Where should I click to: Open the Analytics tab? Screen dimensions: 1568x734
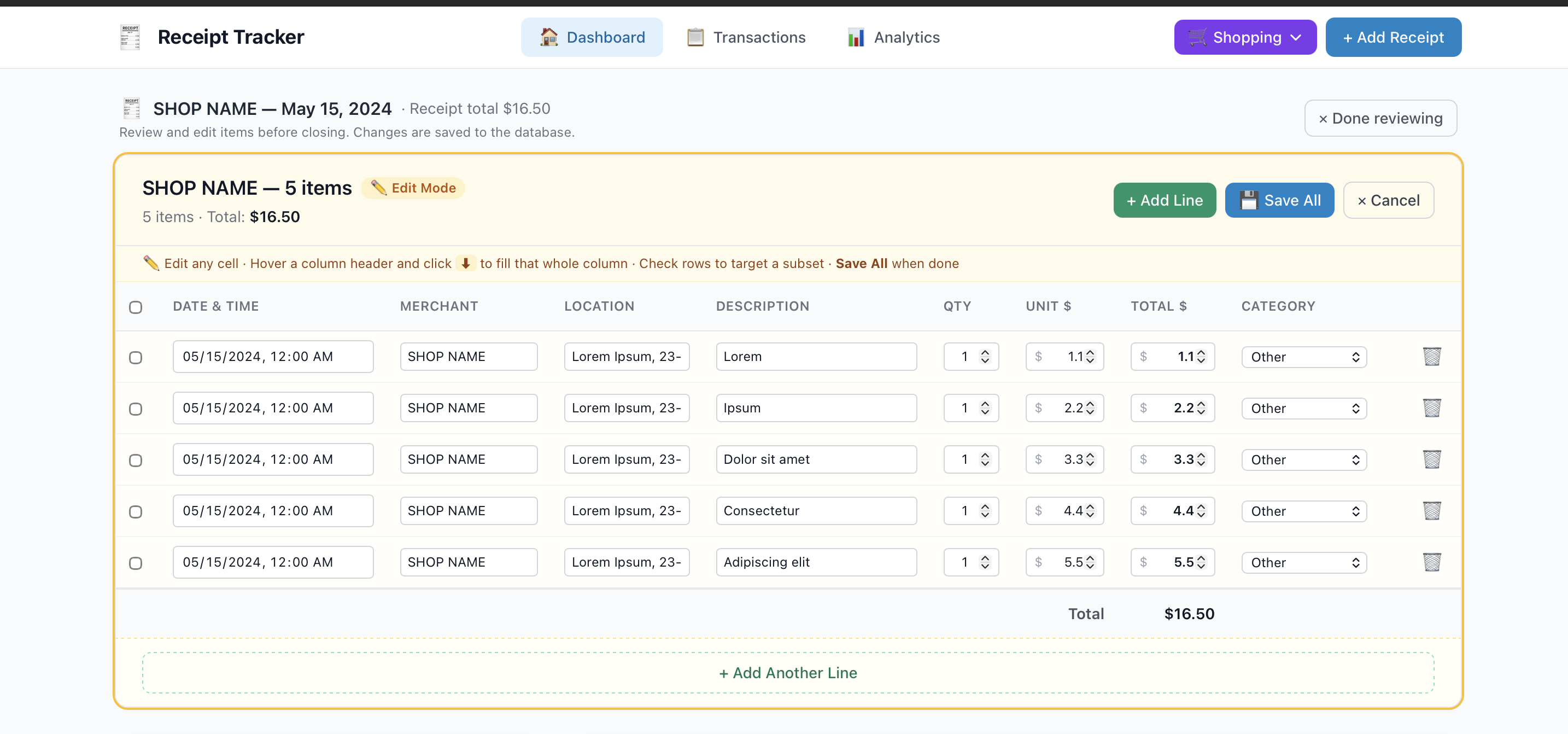(x=893, y=37)
